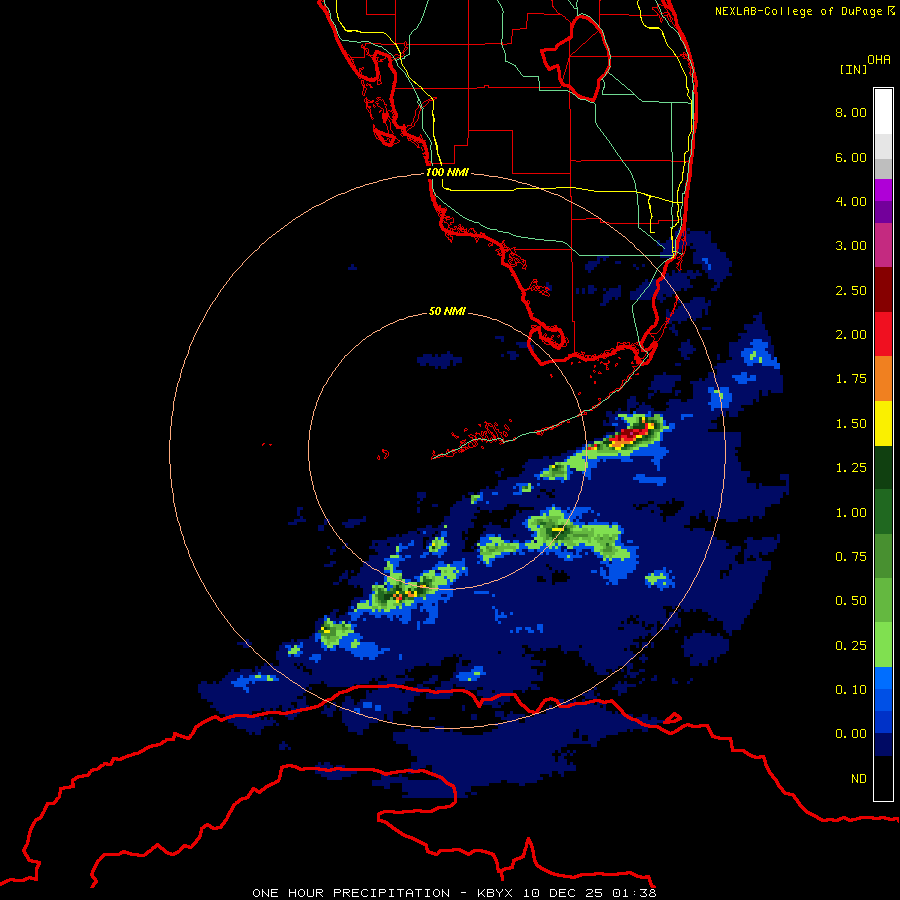Click the 100 NMI range ring label
The height and width of the screenshot is (900, 900).
click(447, 172)
